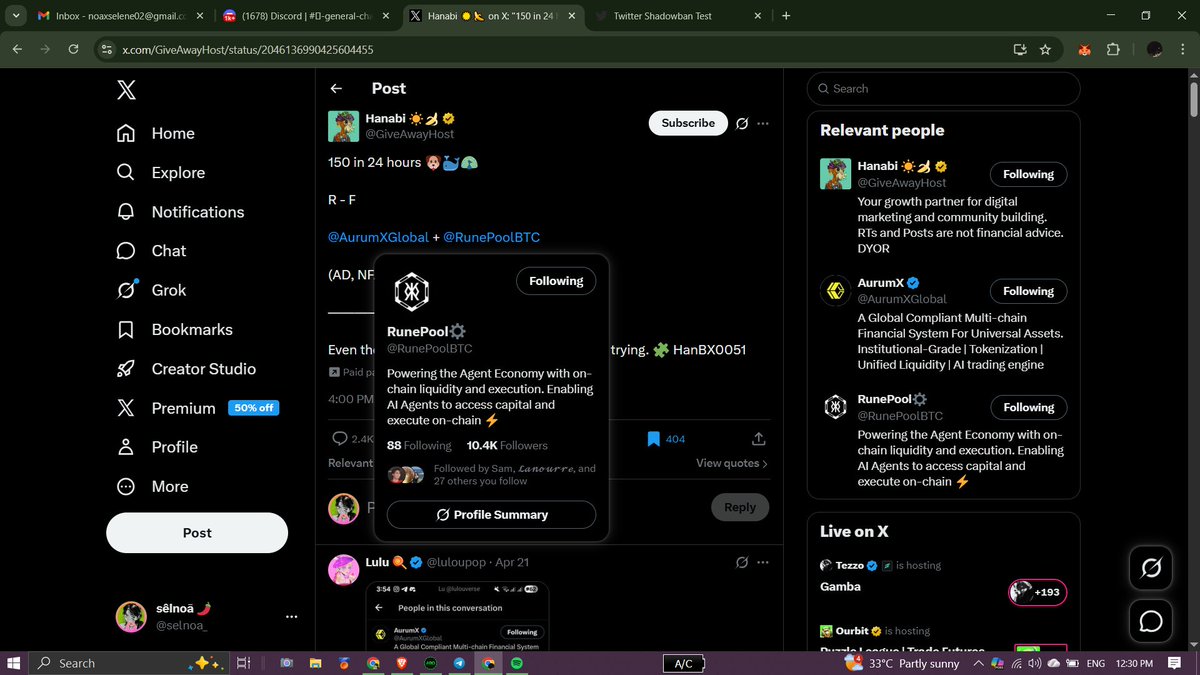Click the Profile Summary button

pyautogui.click(x=491, y=515)
